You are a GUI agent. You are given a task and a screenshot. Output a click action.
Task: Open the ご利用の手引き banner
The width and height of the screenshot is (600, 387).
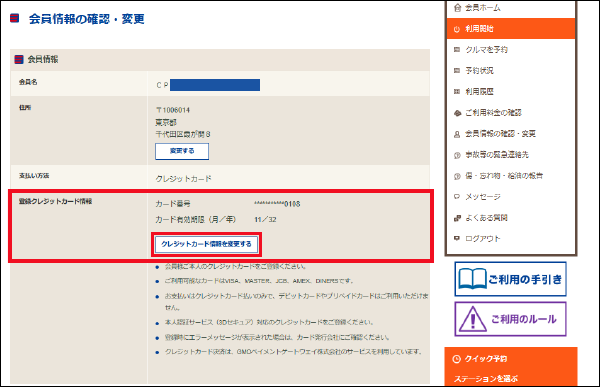coord(510,279)
